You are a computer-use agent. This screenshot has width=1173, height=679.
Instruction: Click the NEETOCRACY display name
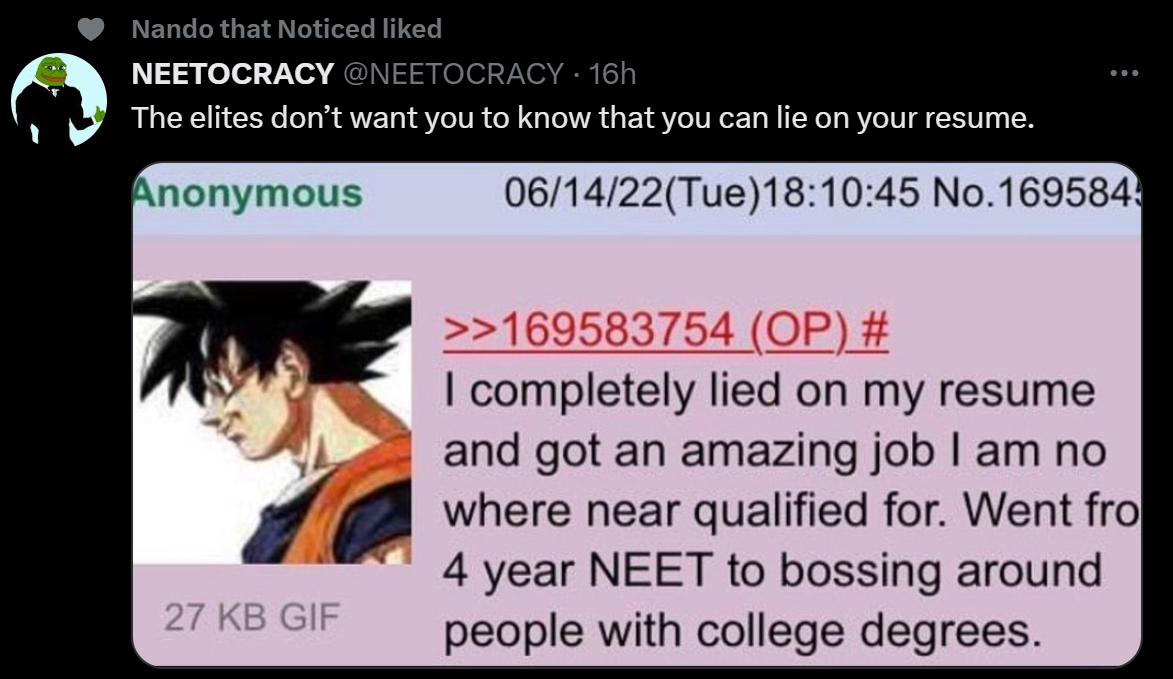(233, 74)
